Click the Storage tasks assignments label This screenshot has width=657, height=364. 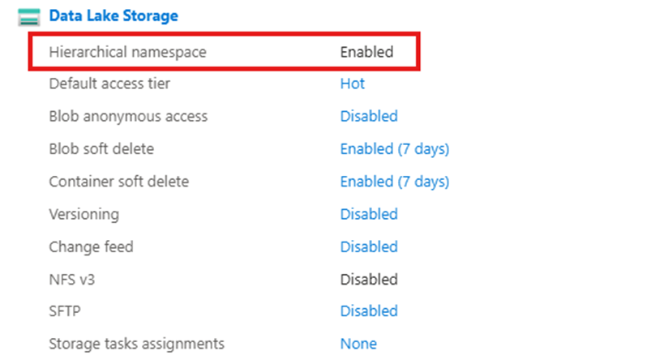coord(137,344)
